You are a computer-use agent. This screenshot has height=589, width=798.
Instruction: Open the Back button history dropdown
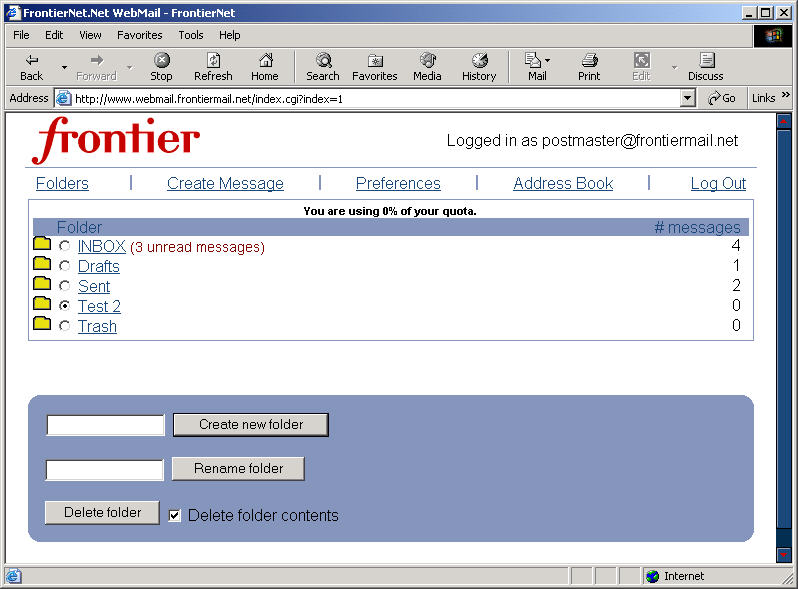click(64, 67)
